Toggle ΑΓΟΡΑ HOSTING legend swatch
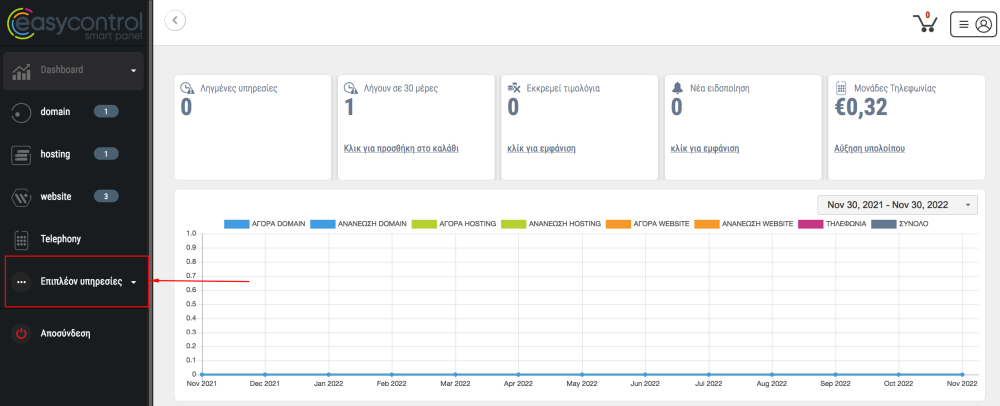The height and width of the screenshot is (406, 1000). [425, 224]
